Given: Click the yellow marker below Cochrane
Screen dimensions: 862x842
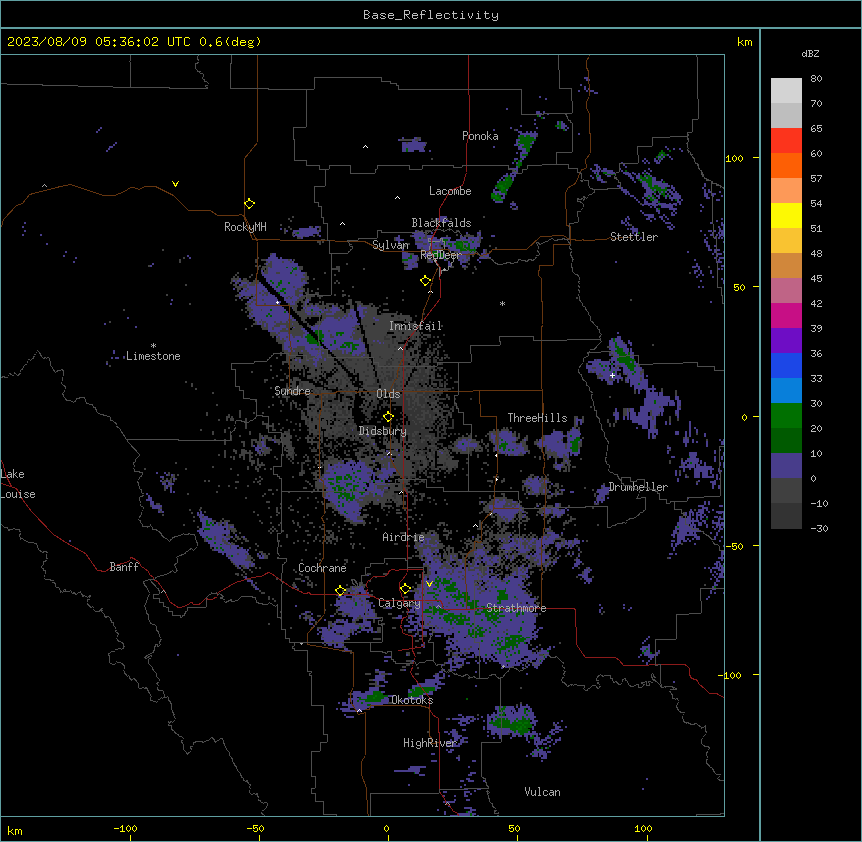Looking at the screenshot, I should tap(340, 591).
